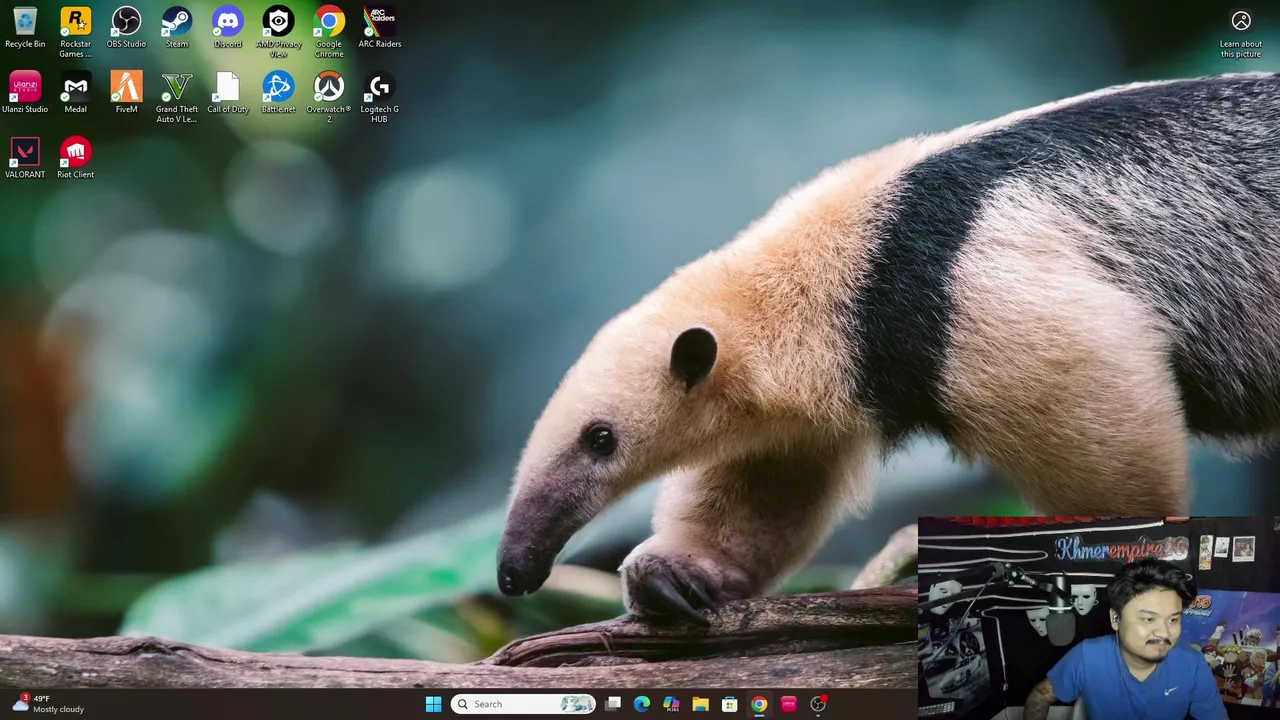
Task: Open OBS Studio taskbar icon
Action: (x=818, y=704)
